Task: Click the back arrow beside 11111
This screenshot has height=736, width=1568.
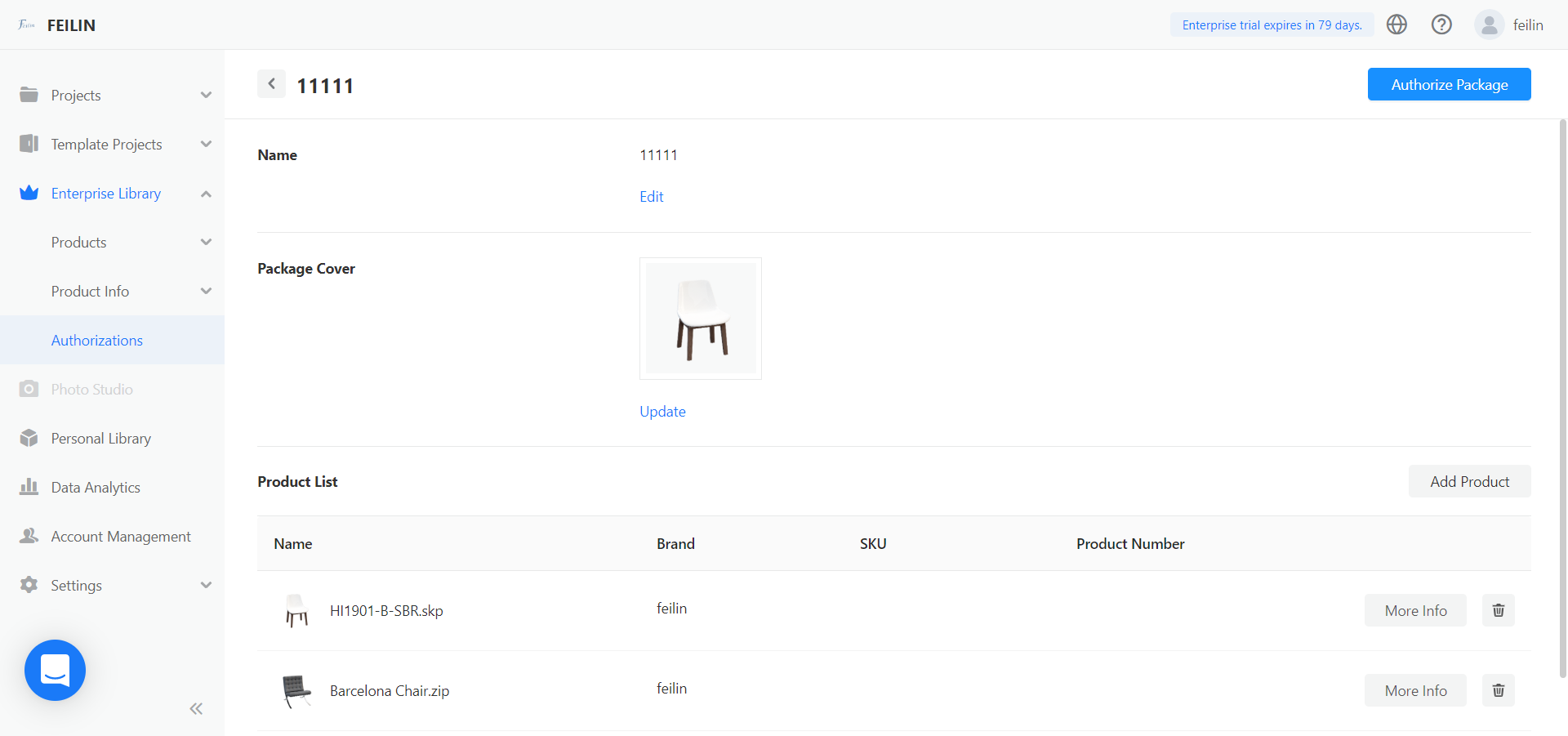Action: coord(271,84)
